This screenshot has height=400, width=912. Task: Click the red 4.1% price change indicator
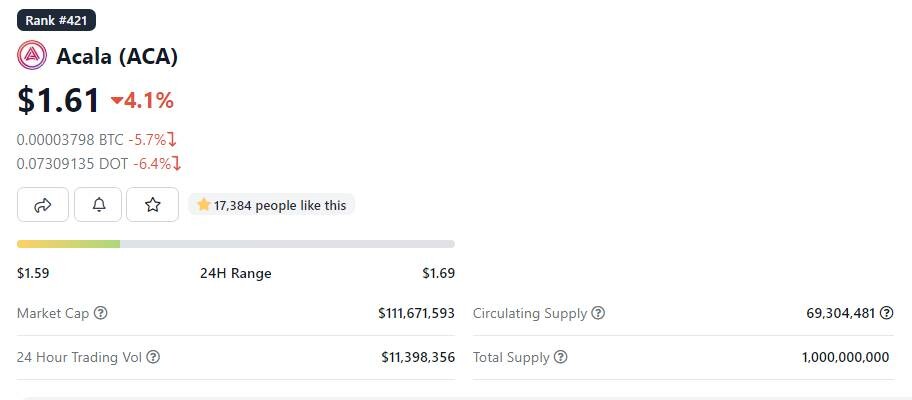coord(142,101)
